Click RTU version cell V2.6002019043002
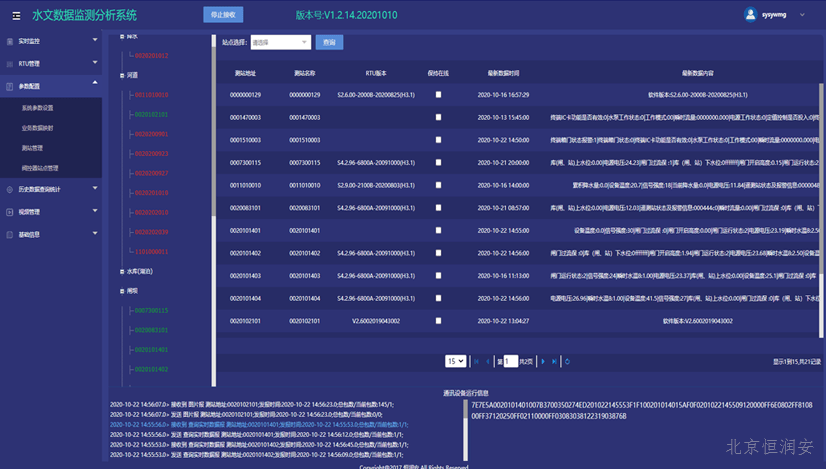Viewport: 826px width, 469px height. click(376, 321)
